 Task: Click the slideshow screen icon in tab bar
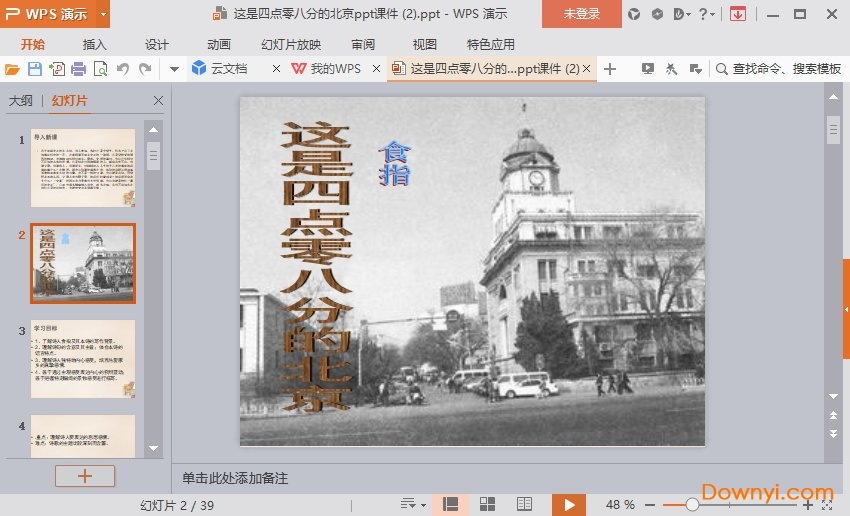pyautogui.click(x=647, y=68)
